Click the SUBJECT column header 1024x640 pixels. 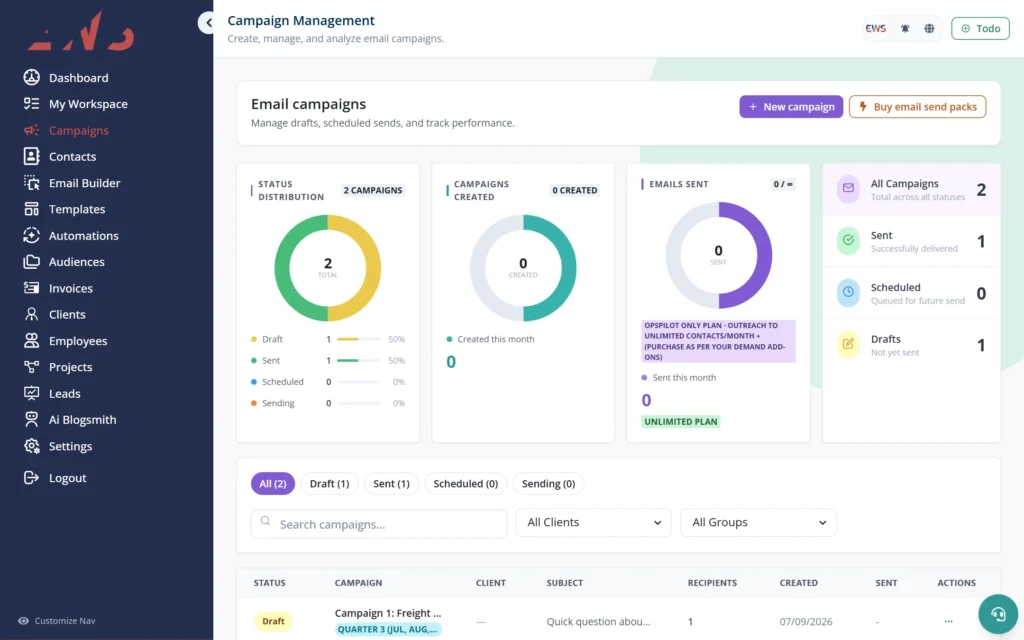(x=565, y=583)
